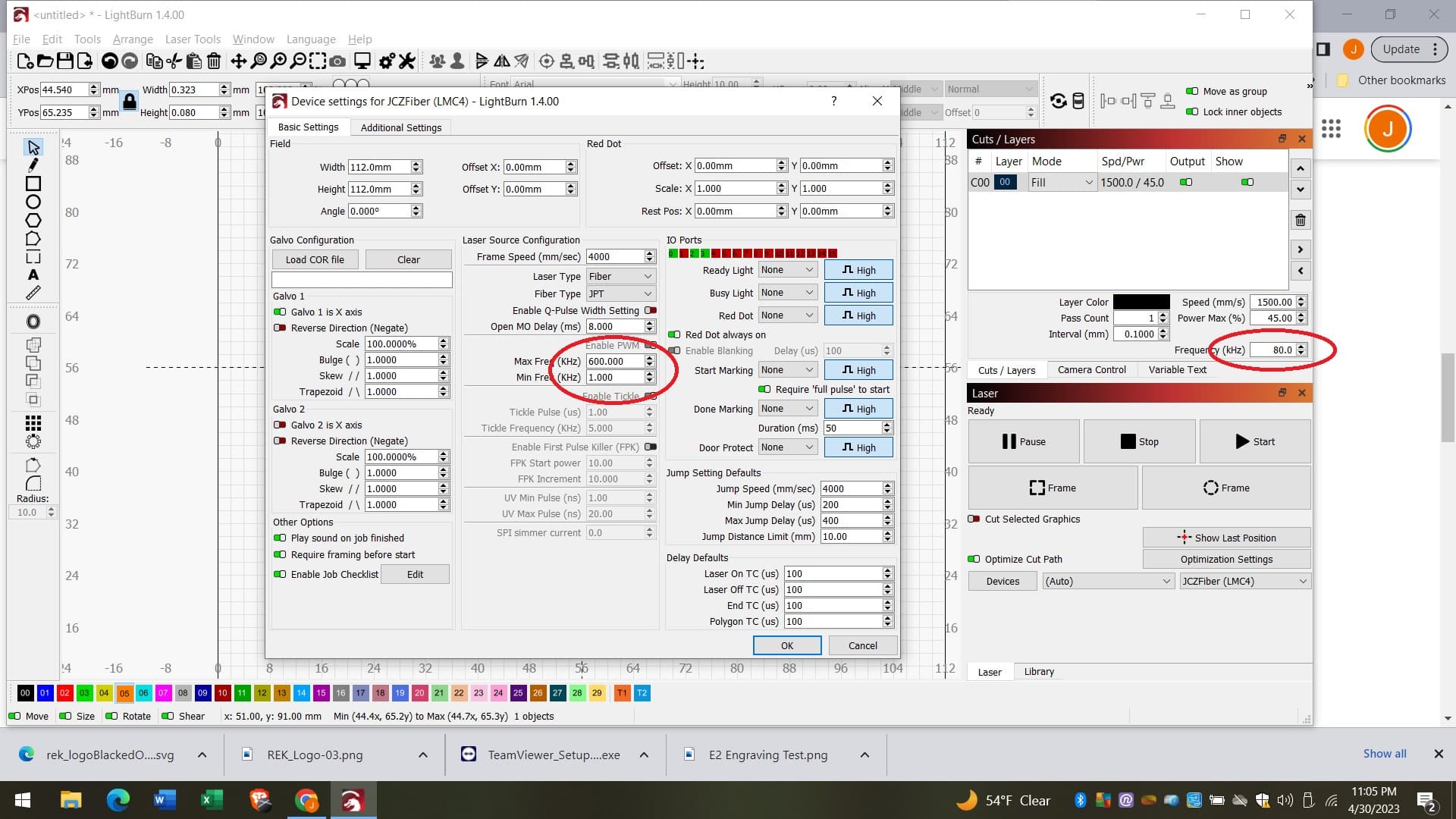Select the Measure ruler tool
The width and height of the screenshot is (1456, 819).
pos(33,293)
